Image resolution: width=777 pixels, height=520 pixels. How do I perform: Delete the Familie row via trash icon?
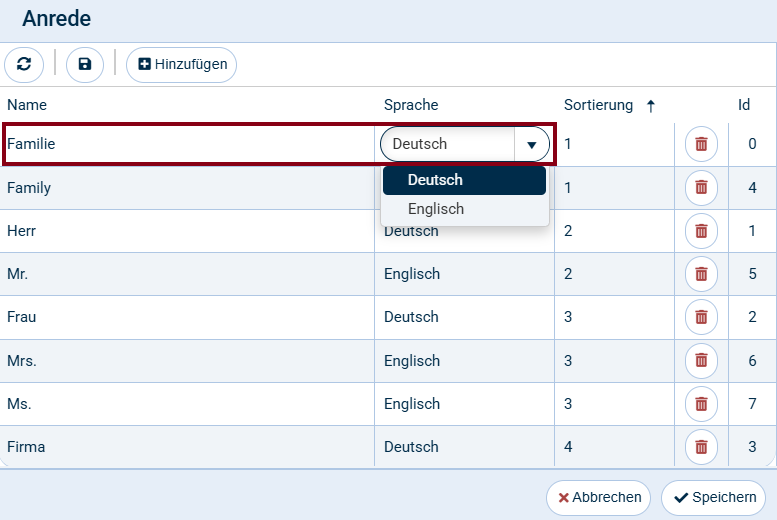click(x=701, y=144)
